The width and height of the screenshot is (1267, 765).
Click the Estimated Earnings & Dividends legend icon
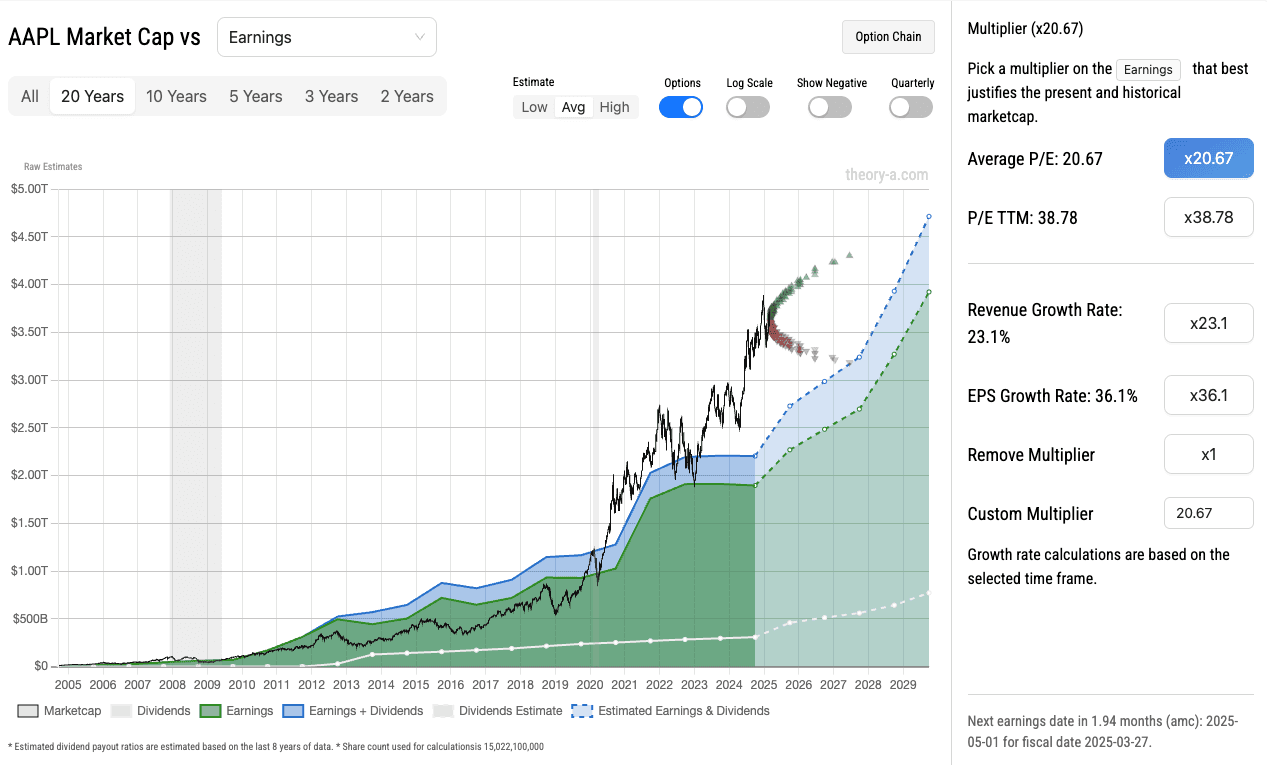tap(582, 711)
